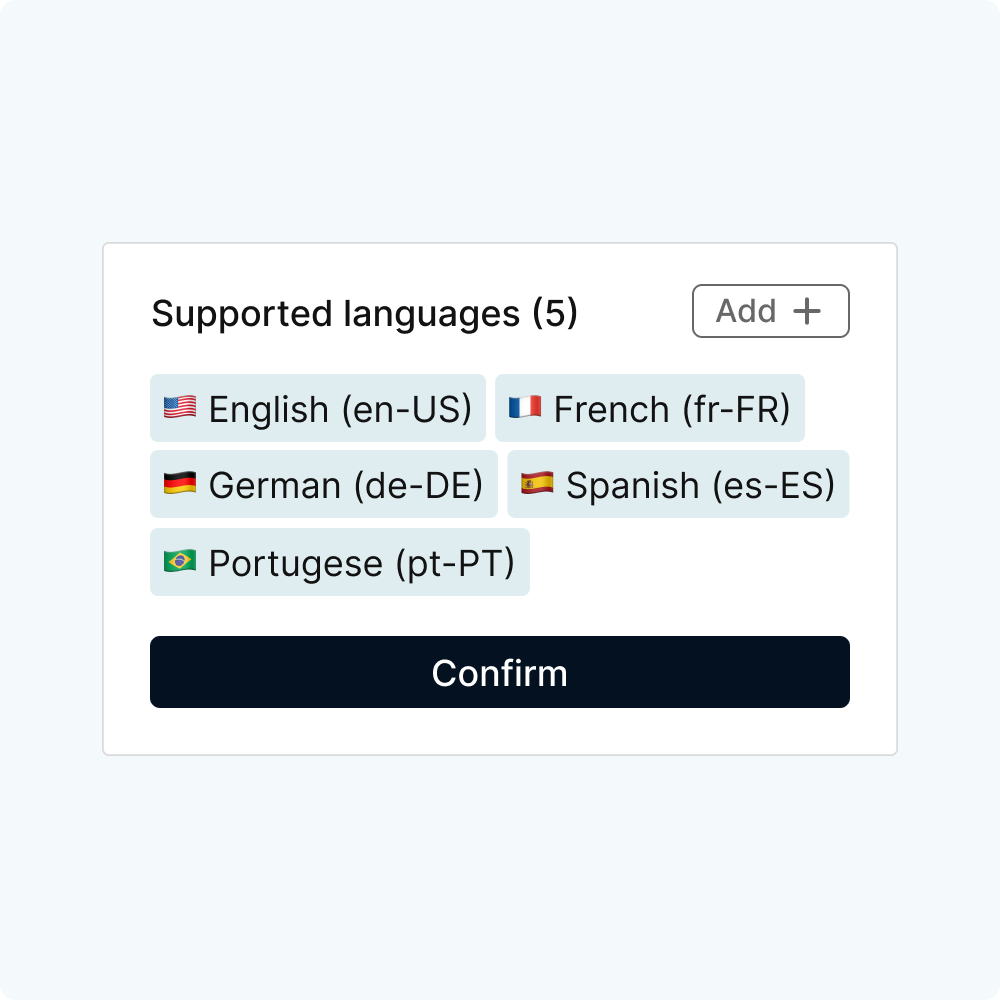The width and height of the screenshot is (1000, 1000).
Task: Click the en-US locale code text
Action: [x=406, y=409]
